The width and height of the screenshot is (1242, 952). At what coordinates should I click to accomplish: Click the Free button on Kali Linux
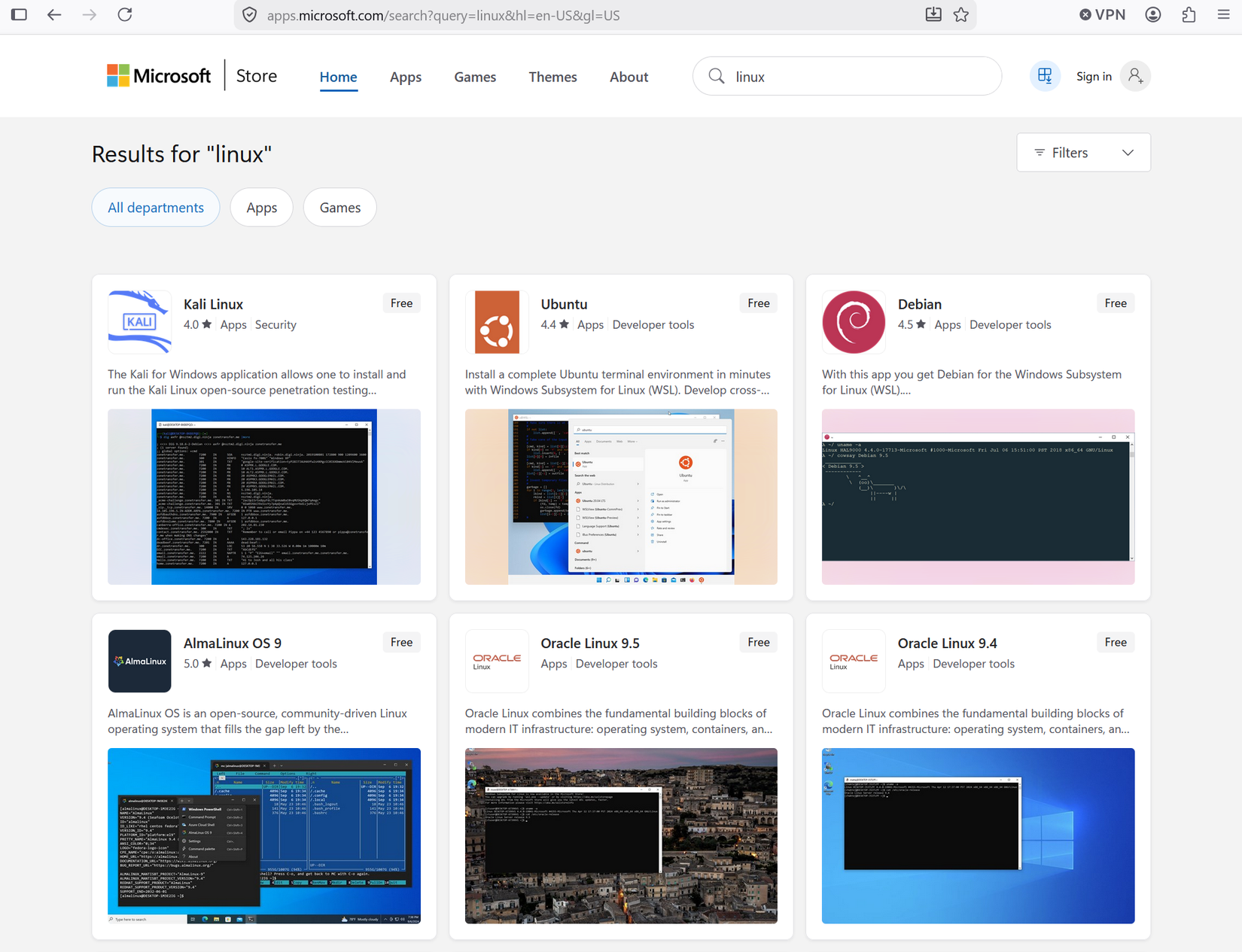pyautogui.click(x=401, y=303)
